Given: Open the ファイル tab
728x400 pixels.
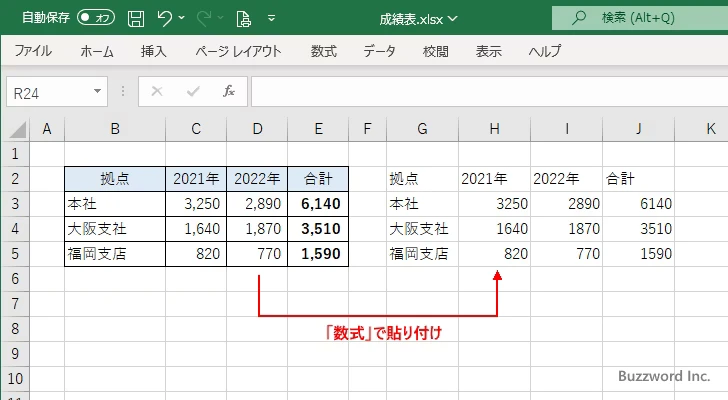Looking at the screenshot, I should click(x=33, y=51).
